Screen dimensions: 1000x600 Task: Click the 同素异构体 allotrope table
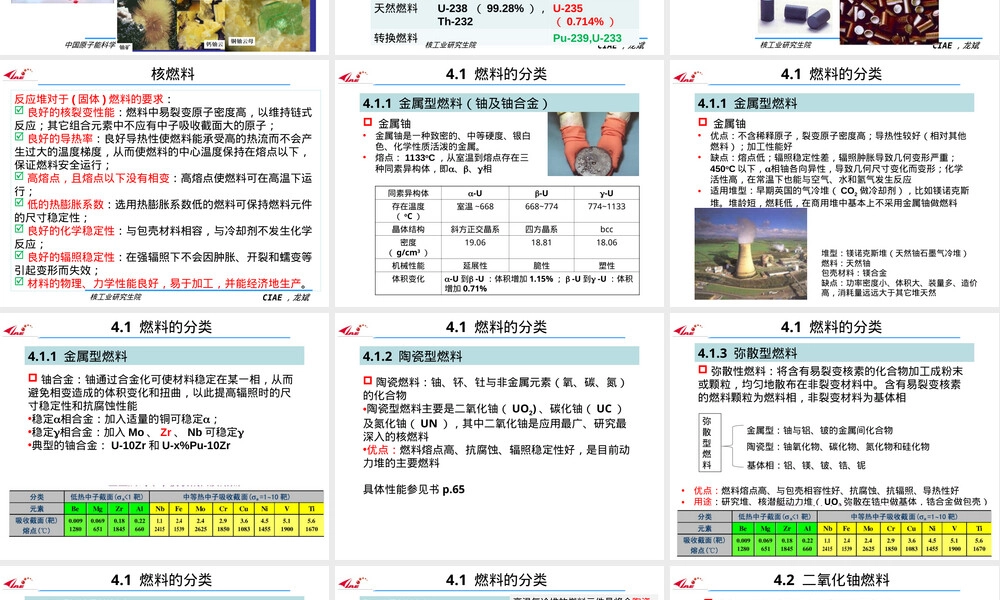(x=507, y=240)
